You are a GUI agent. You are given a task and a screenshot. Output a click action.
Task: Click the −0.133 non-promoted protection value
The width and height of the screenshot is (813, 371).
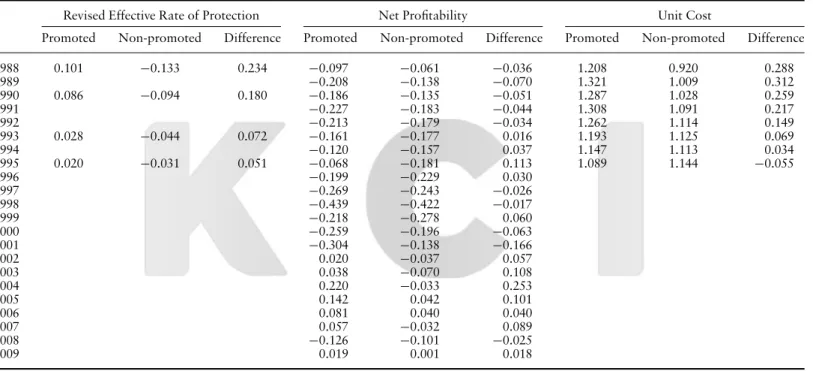[160, 68]
